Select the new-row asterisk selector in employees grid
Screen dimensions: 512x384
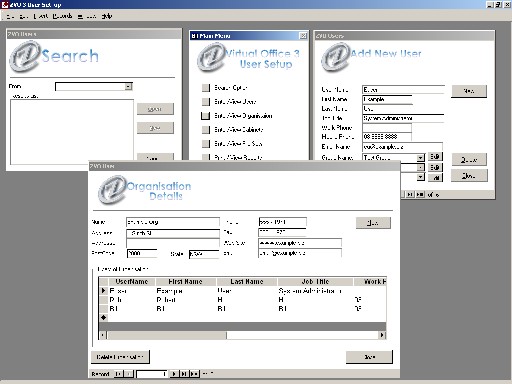click(x=103, y=317)
